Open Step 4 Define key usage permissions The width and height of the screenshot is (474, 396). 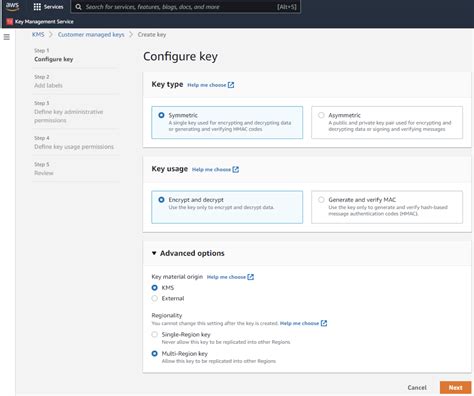coord(74,147)
